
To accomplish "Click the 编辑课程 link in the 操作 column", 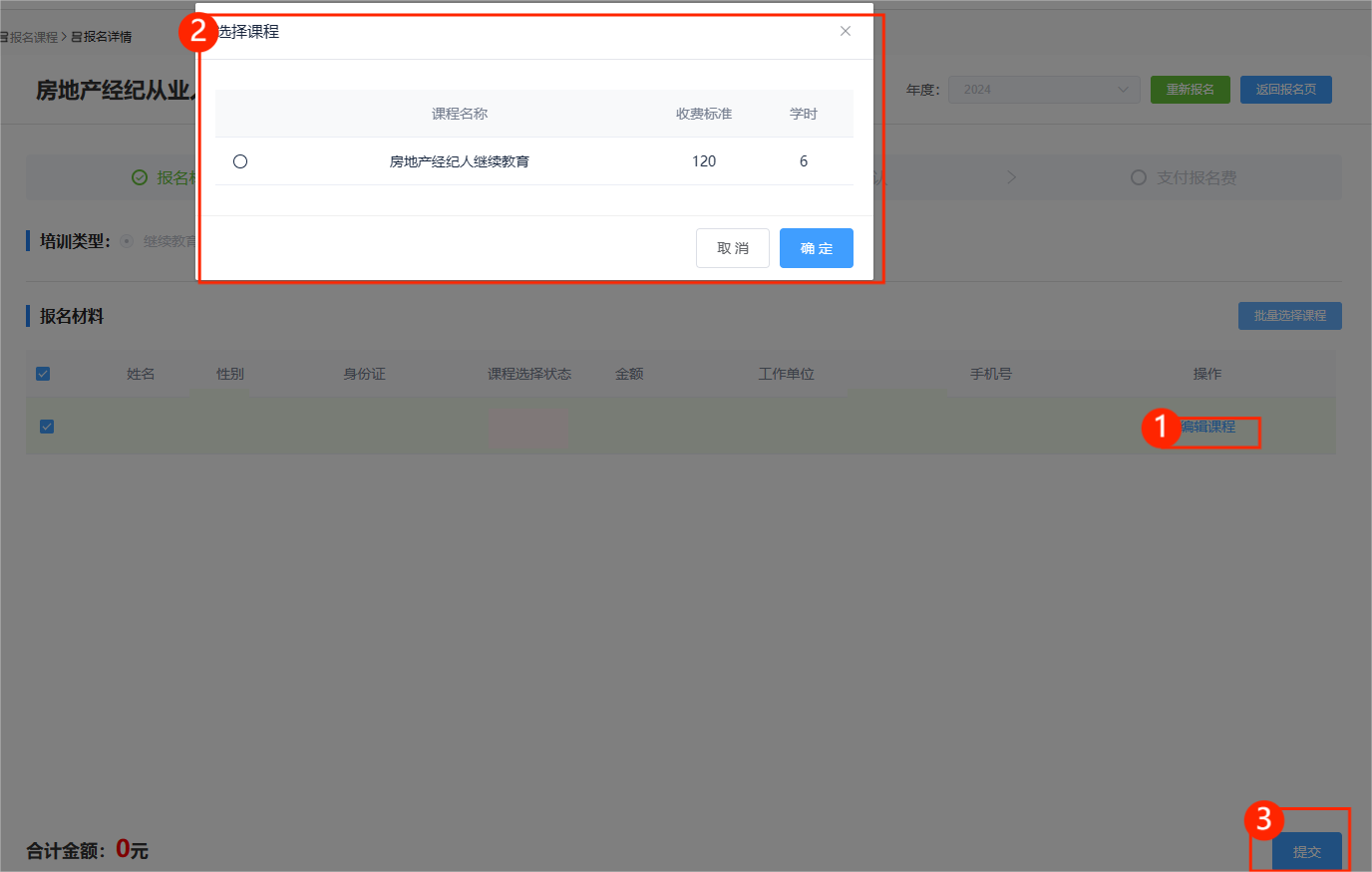I will pyautogui.click(x=1207, y=427).
